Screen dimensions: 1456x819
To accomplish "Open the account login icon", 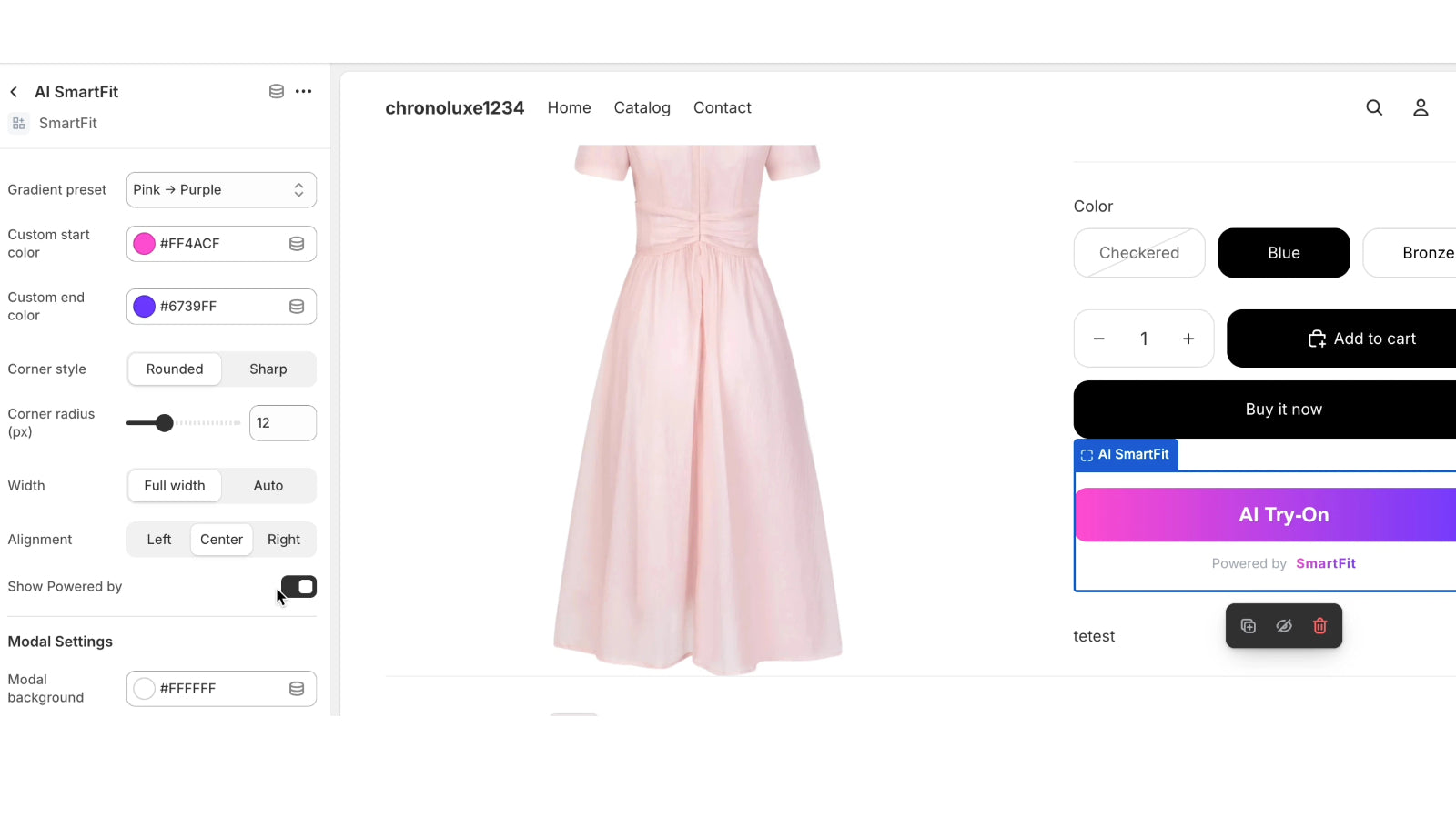I will (x=1421, y=107).
